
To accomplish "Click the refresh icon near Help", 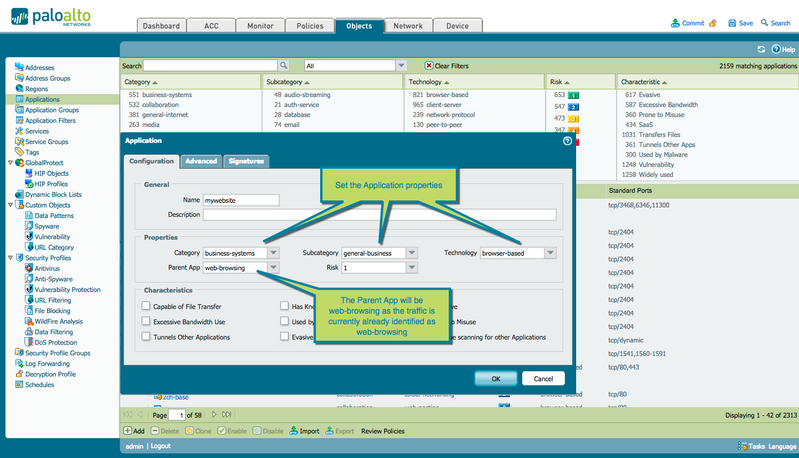I will pyautogui.click(x=761, y=49).
